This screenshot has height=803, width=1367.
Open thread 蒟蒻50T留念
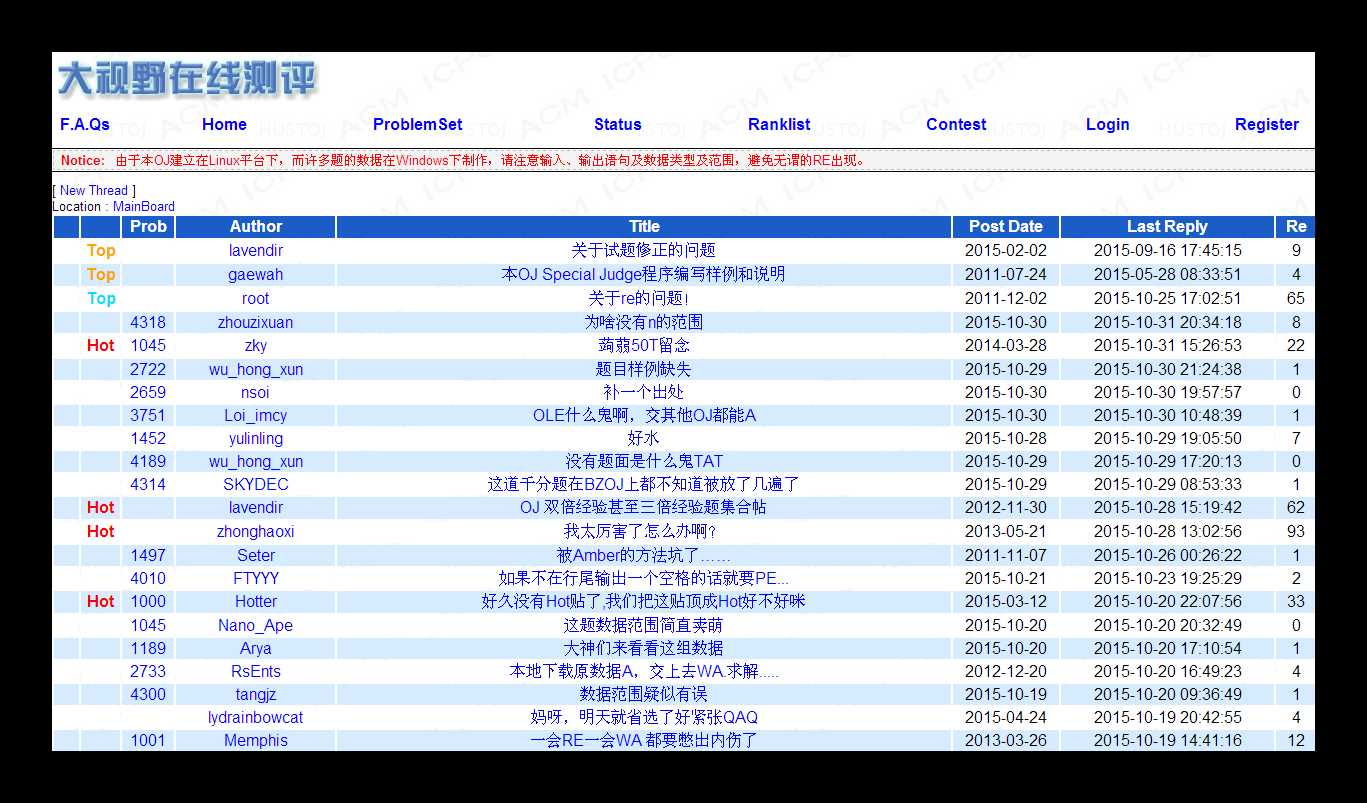(644, 345)
